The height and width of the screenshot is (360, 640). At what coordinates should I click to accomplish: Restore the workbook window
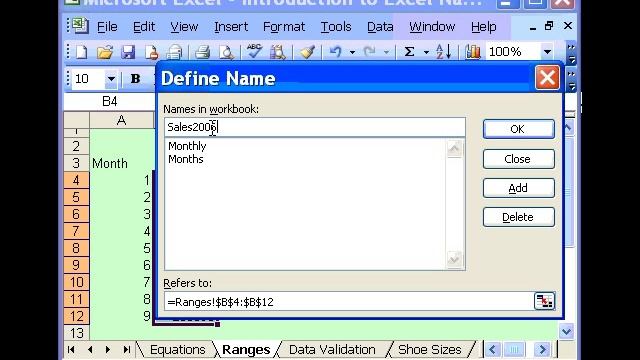tap(549, 26)
